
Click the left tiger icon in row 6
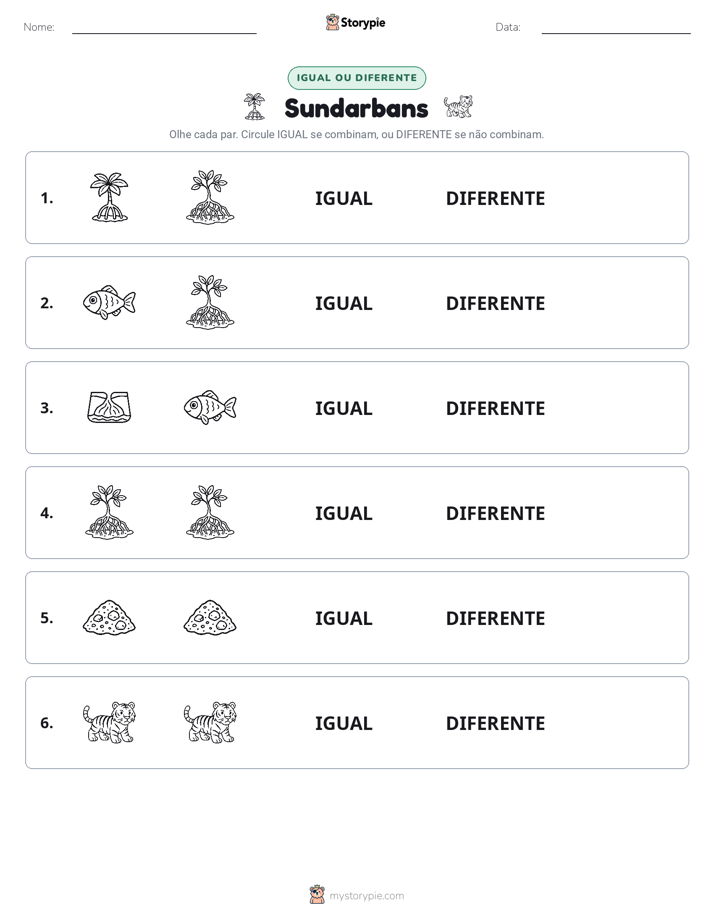[x=109, y=722]
